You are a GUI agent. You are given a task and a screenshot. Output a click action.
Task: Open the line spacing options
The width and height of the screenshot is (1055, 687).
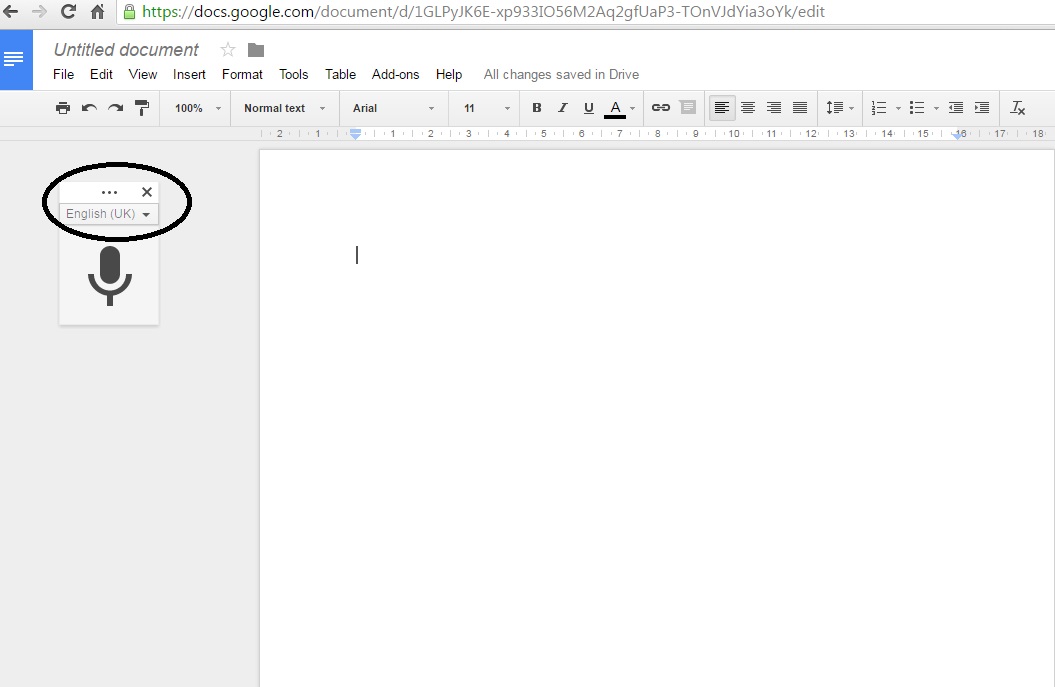click(840, 108)
